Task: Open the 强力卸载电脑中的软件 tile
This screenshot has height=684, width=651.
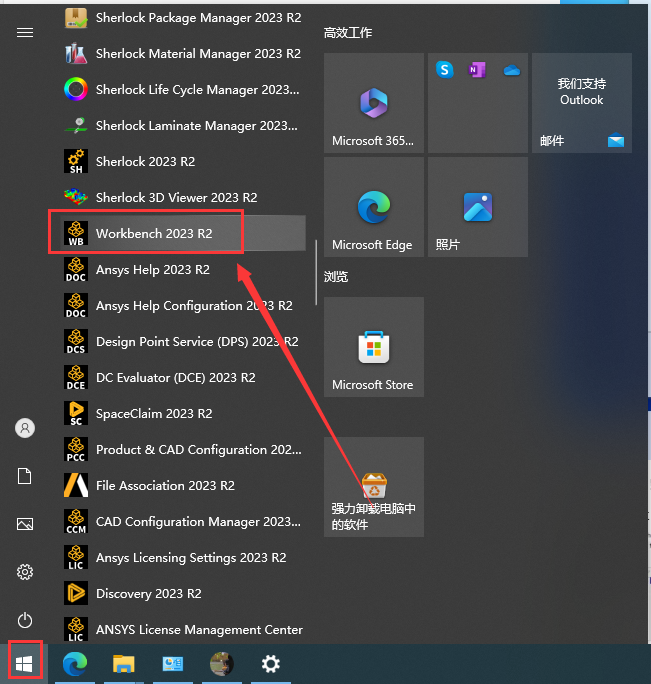Action: (374, 487)
